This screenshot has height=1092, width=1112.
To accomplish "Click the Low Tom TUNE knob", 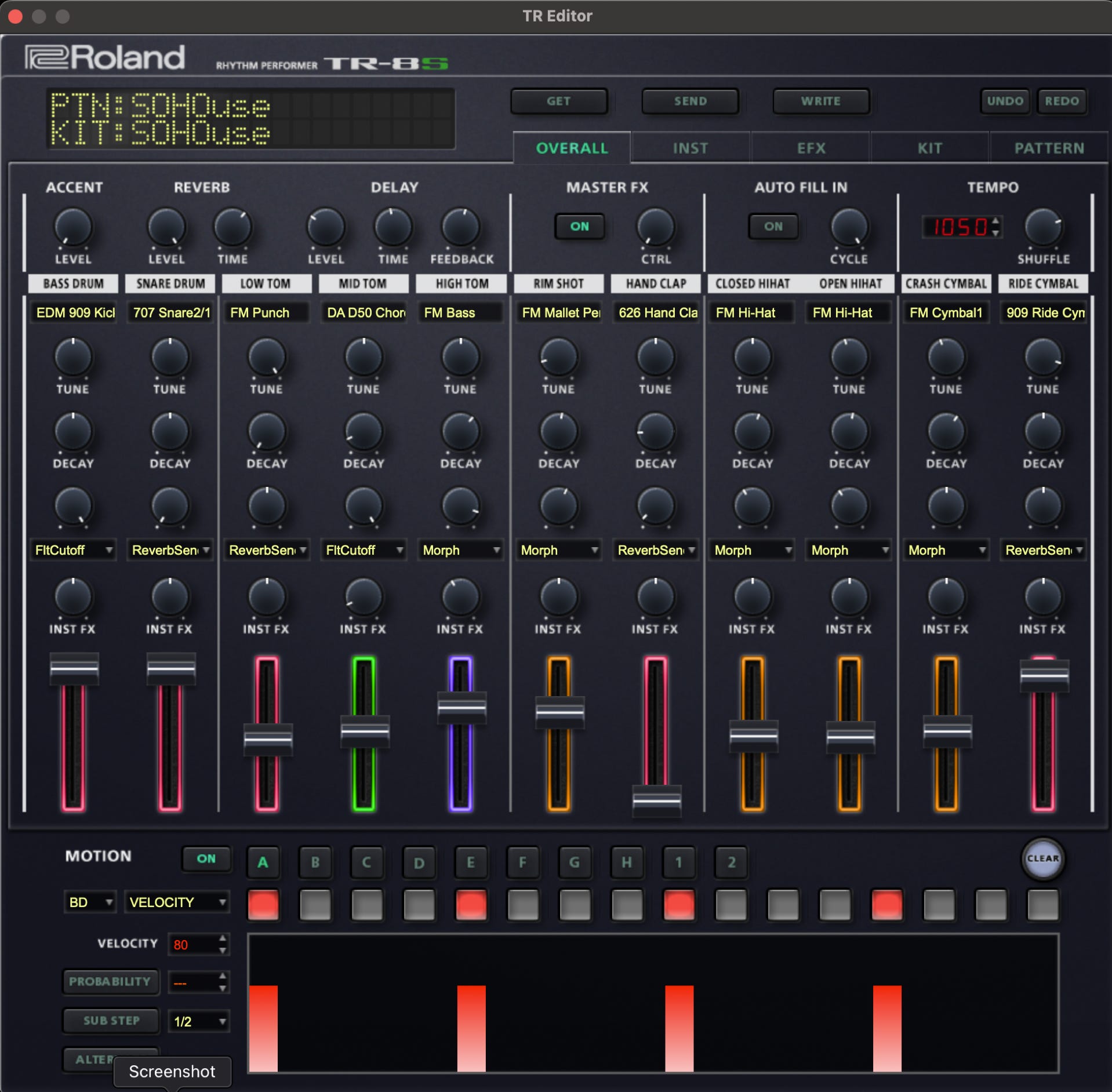I will (267, 357).
